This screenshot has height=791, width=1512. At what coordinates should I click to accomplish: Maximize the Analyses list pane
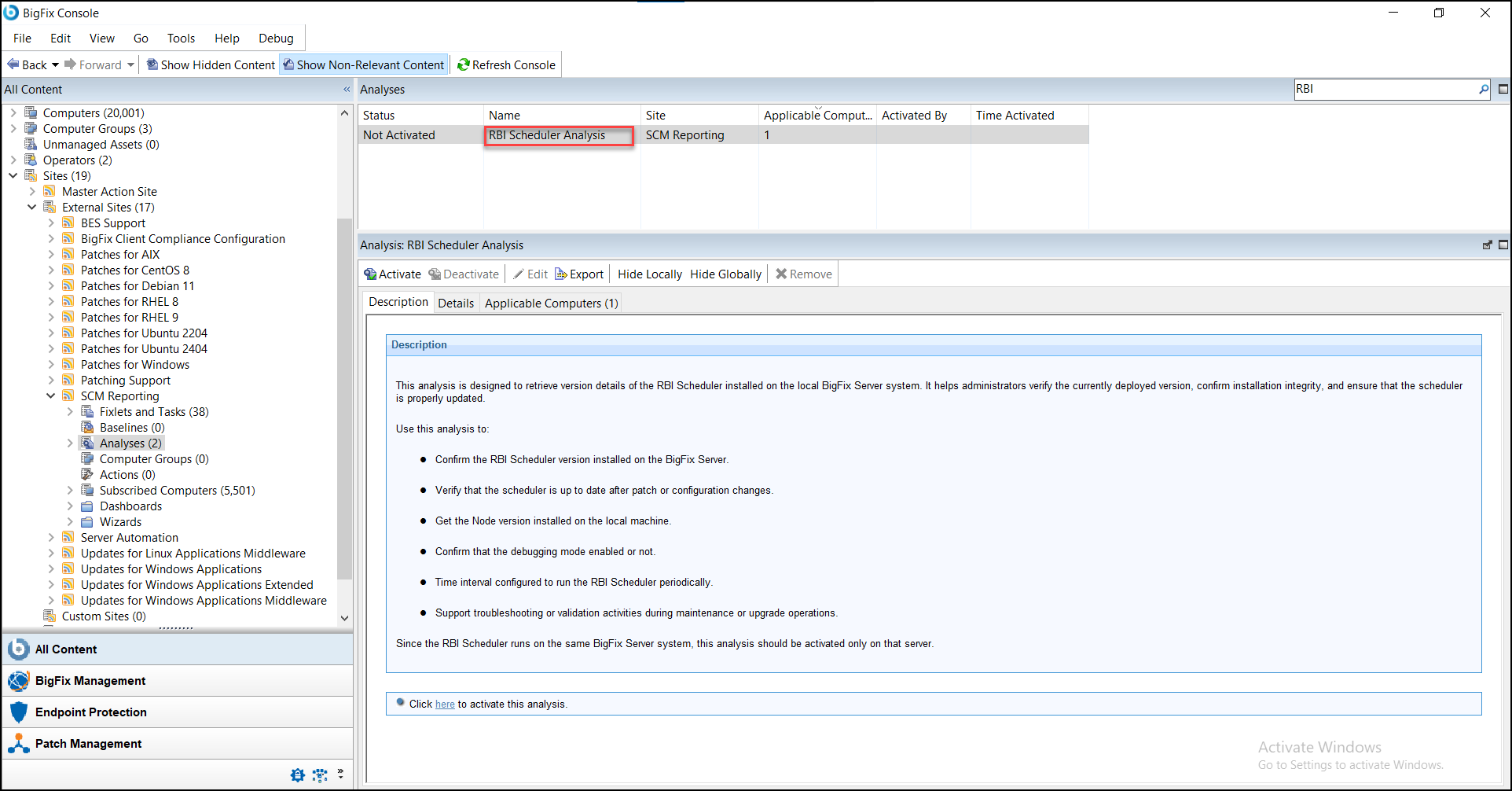1503,89
